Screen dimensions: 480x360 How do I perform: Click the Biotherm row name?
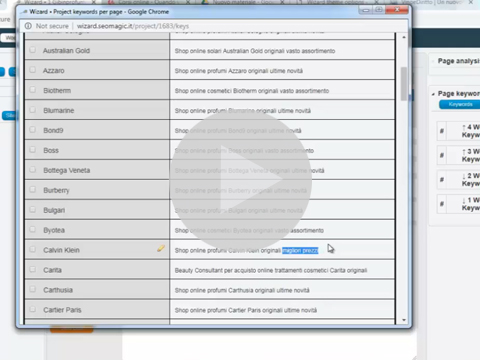(x=57, y=91)
